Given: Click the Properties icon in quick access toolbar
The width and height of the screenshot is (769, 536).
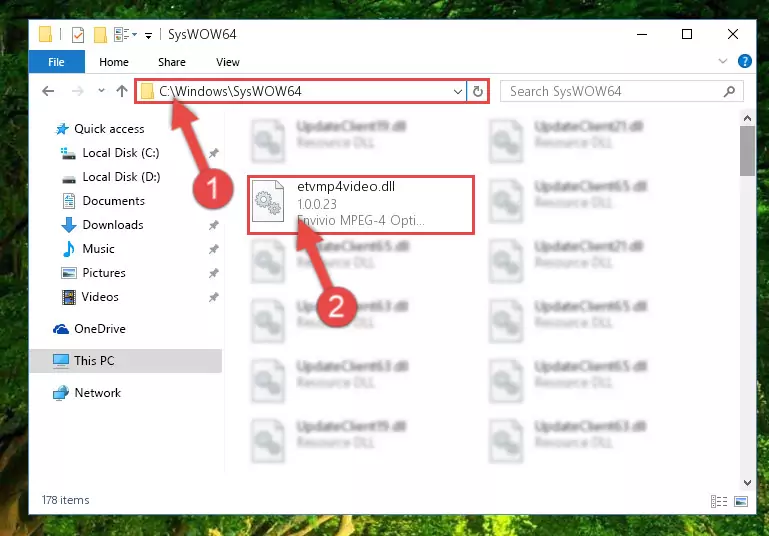Looking at the screenshot, I should coord(77,35).
